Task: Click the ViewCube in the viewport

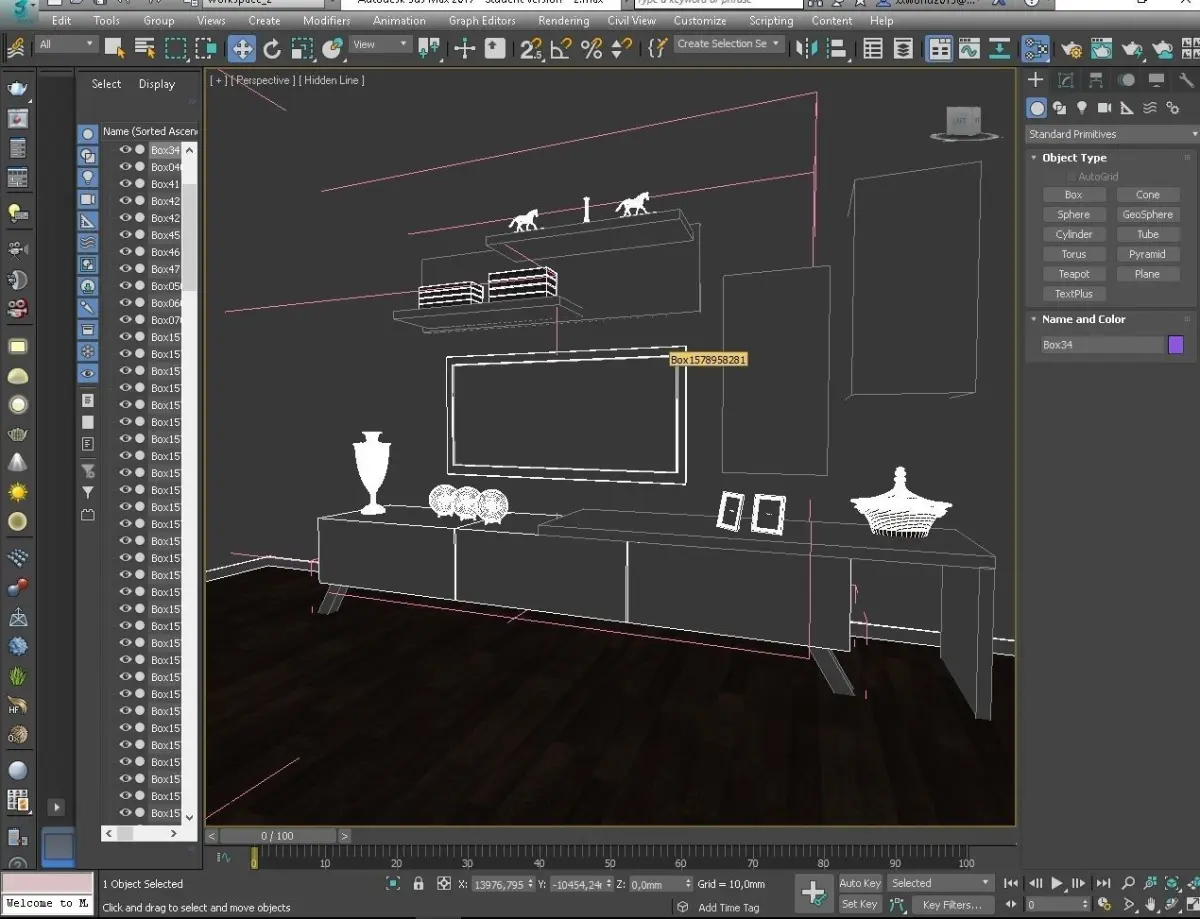Action: click(964, 123)
